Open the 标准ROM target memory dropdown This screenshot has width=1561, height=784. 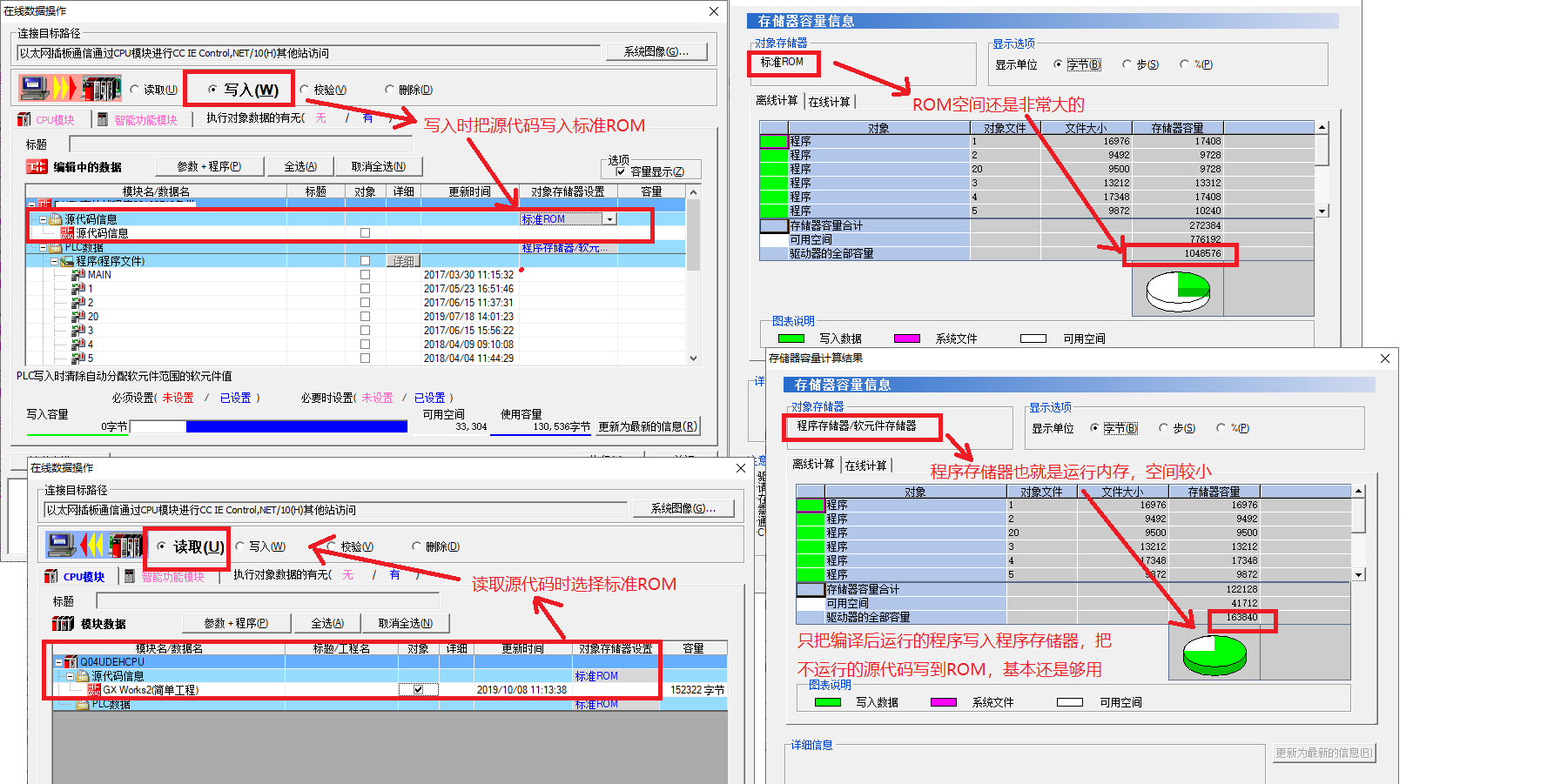[609, 219]
